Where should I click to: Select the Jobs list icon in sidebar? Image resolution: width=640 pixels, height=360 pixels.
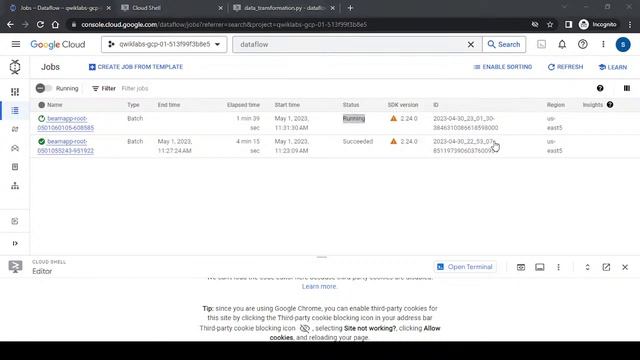pos(15,110)
